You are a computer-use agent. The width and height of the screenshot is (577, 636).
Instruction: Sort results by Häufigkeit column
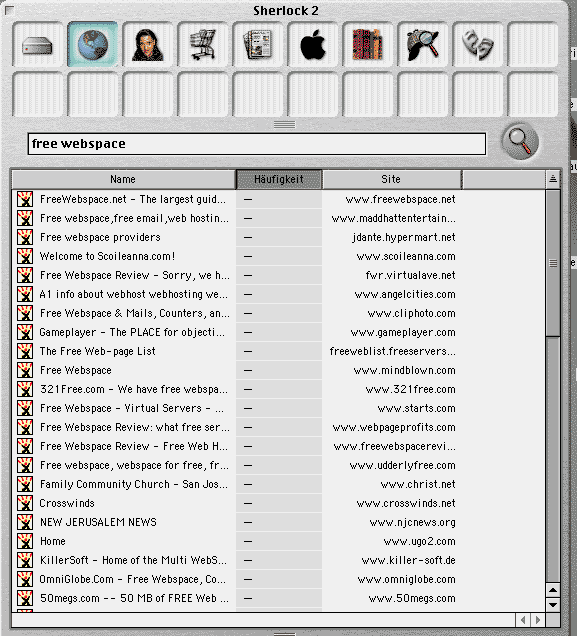point(279,179)
